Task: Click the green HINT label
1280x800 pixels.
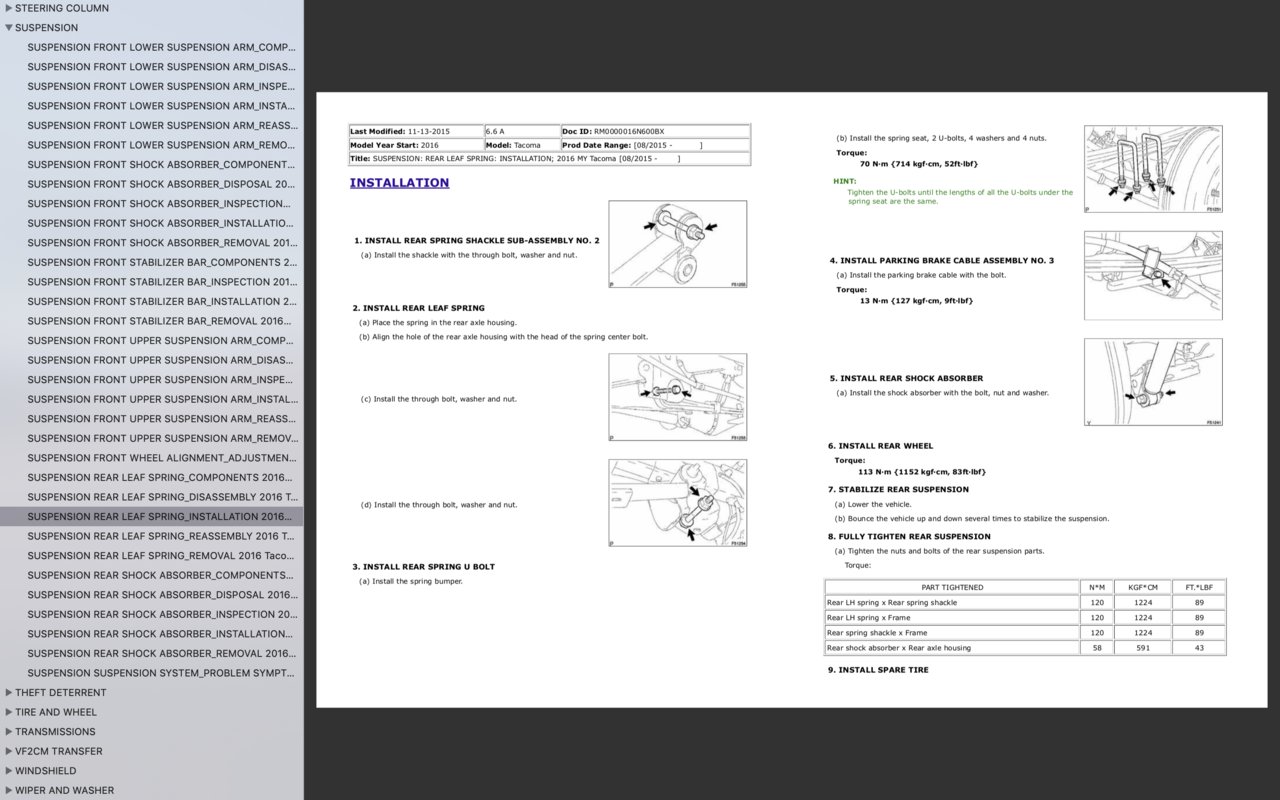Action: pos(845,181)
